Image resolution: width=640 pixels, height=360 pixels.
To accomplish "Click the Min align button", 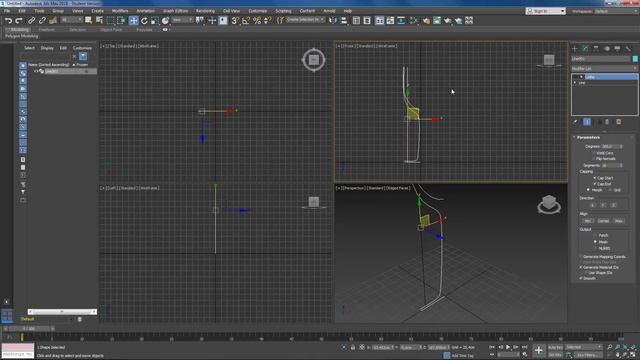I will point(588,221).
